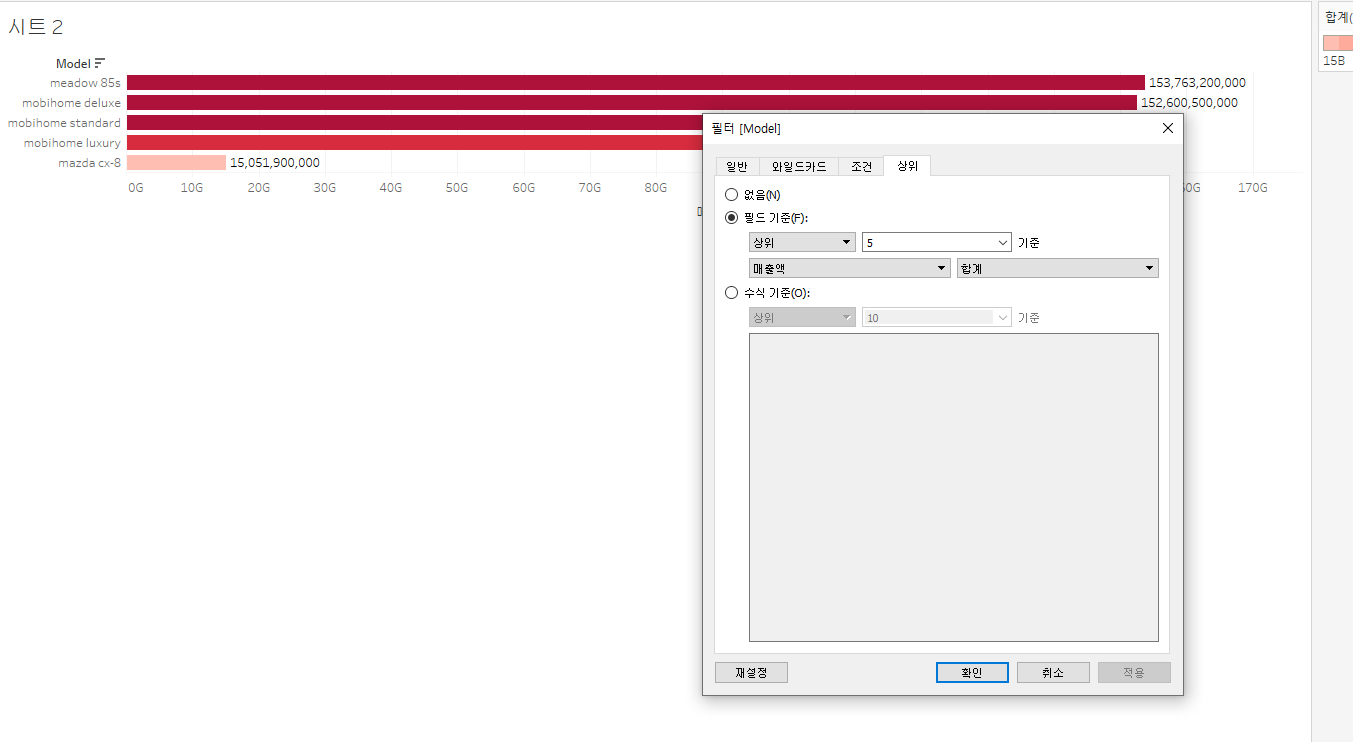Click the 170G axis tick label
The height and width of the screenshot is (742, 1353).
1253,187
